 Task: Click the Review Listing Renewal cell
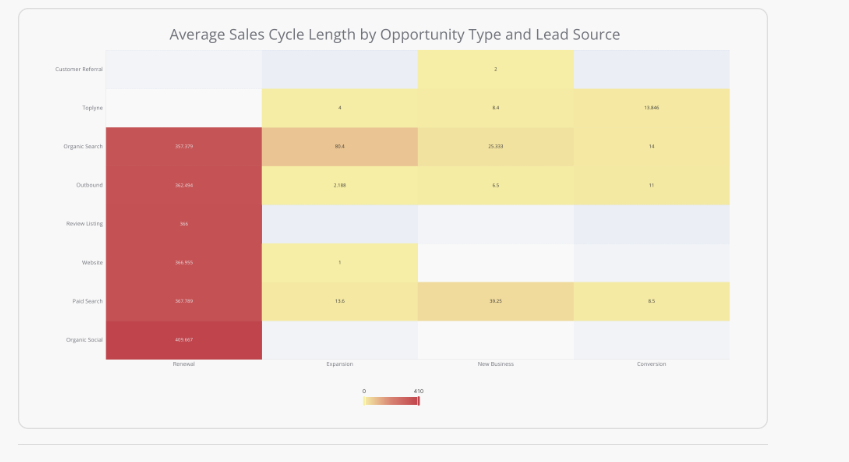[184, 224]
